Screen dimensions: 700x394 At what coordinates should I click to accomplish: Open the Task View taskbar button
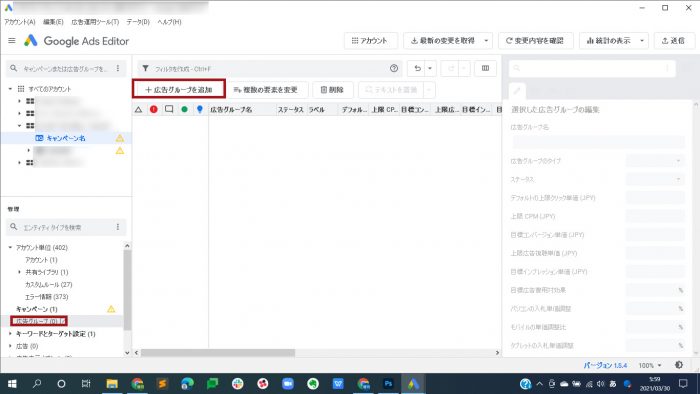pyautogui.click(x=86, y=384)
